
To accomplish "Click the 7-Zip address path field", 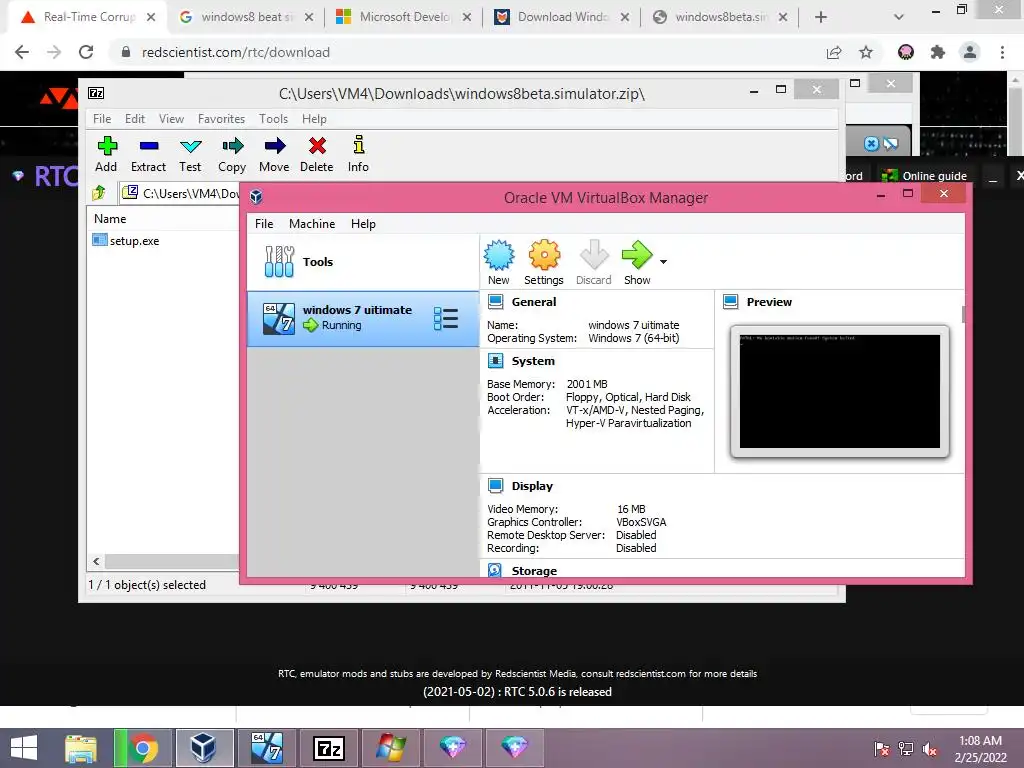I will coord(181,193).
